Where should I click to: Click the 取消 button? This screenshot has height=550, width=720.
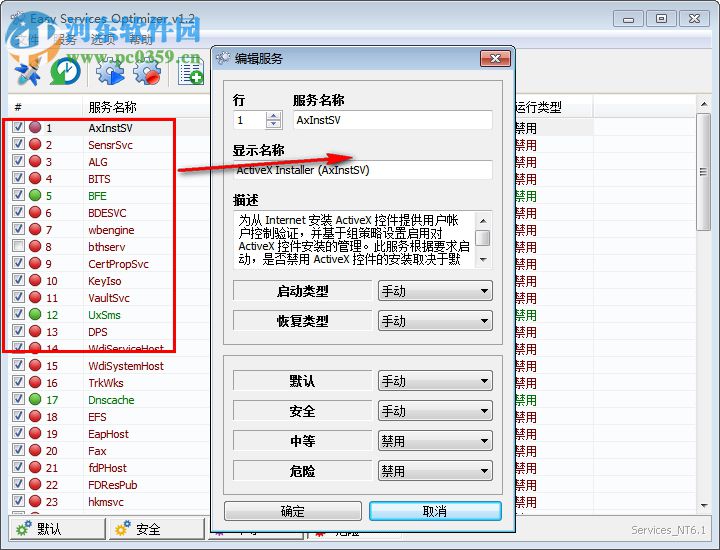(x=435, y=511)
